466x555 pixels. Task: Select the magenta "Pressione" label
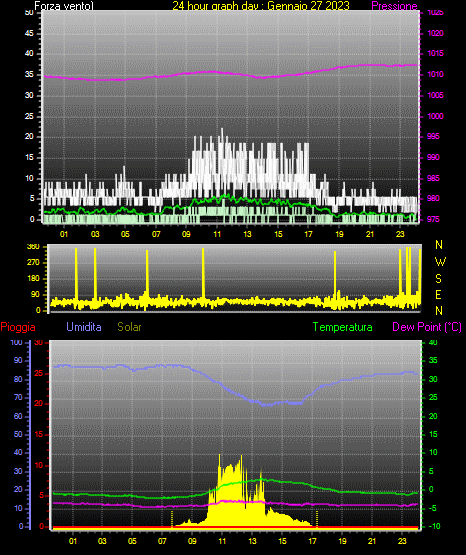click(x=394, y=6)
